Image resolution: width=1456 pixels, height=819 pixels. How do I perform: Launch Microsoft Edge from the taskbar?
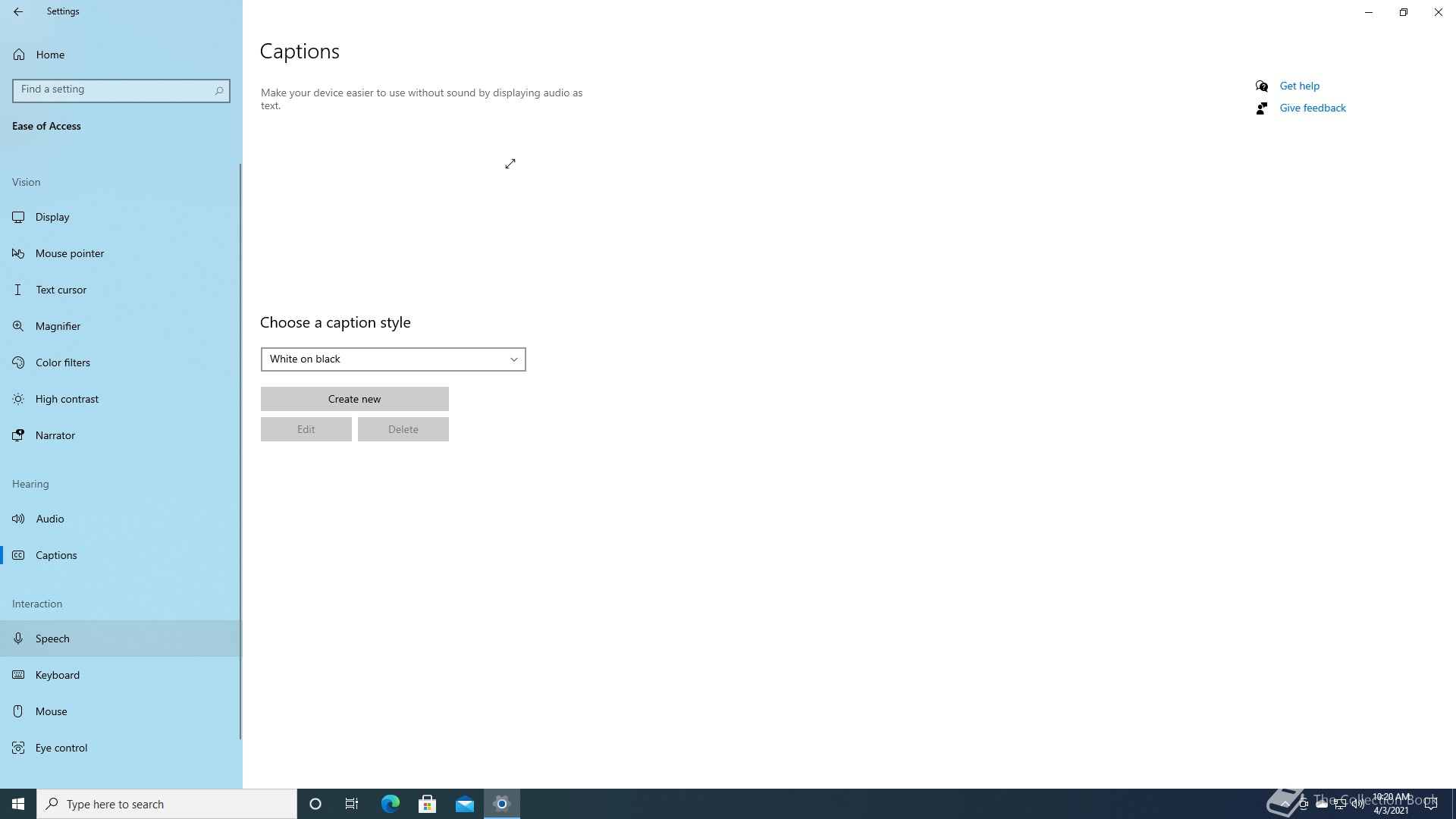click(390, 804)
